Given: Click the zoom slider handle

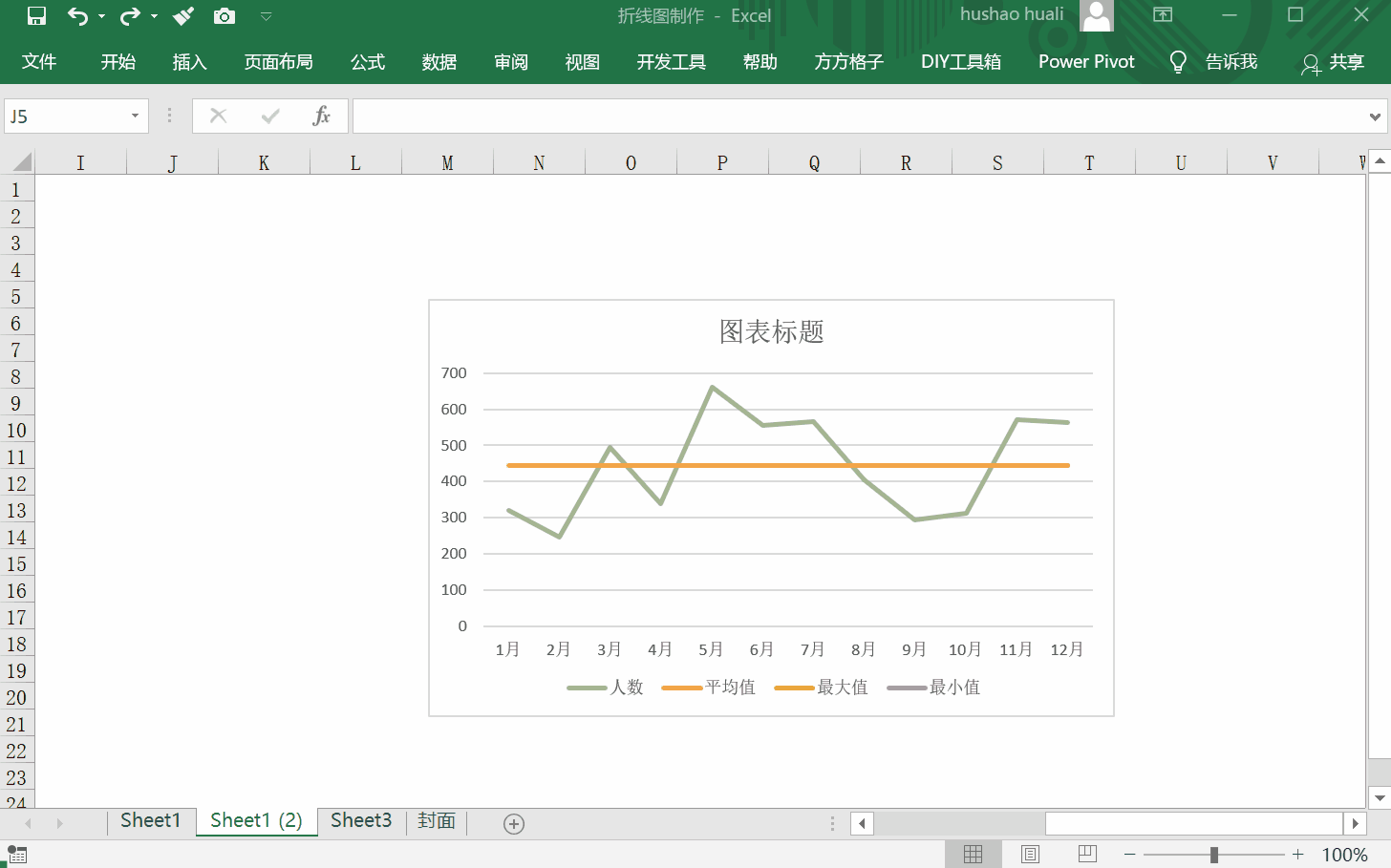Looking at the screenshot, I should coord(1214,855).
